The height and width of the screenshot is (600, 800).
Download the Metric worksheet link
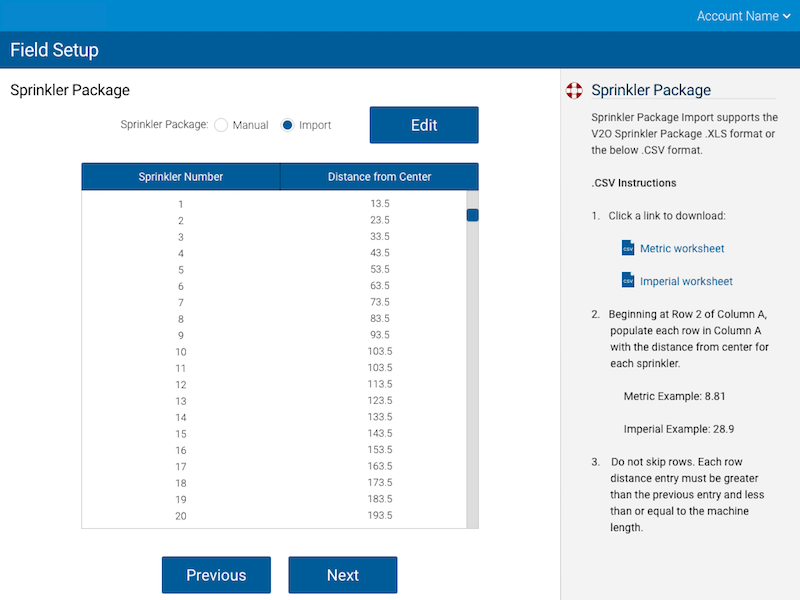(x=682, y=248)
